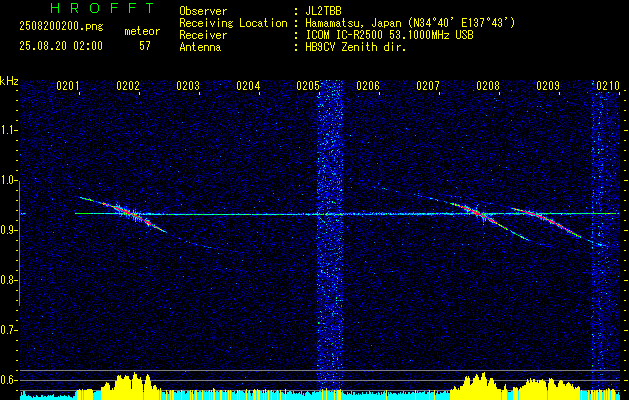The width and height of the screenshot is (629, 400).
Task: Click the Observer label
Action: point(203,11)
